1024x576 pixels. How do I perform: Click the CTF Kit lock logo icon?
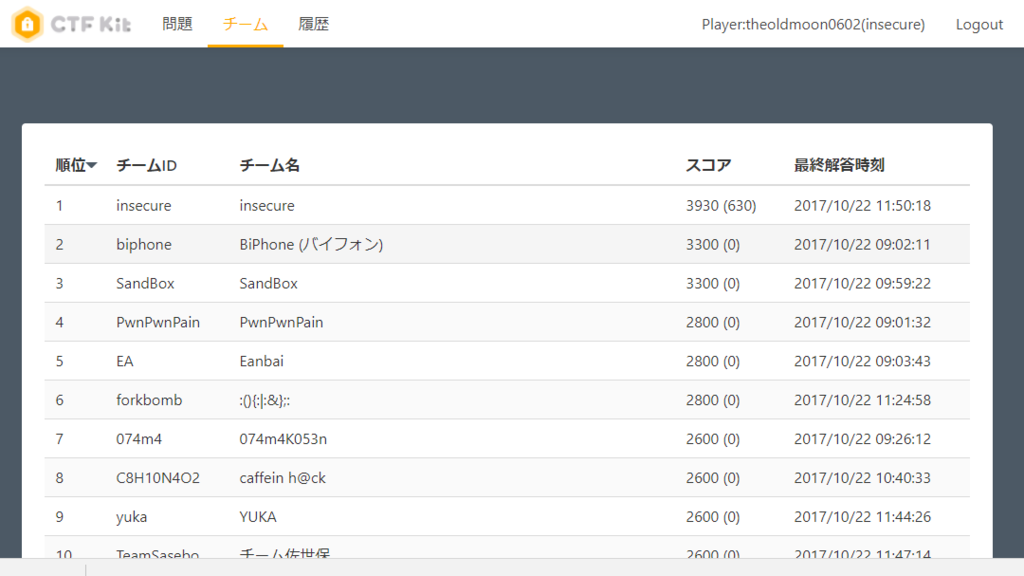click(x=27, y=24)
